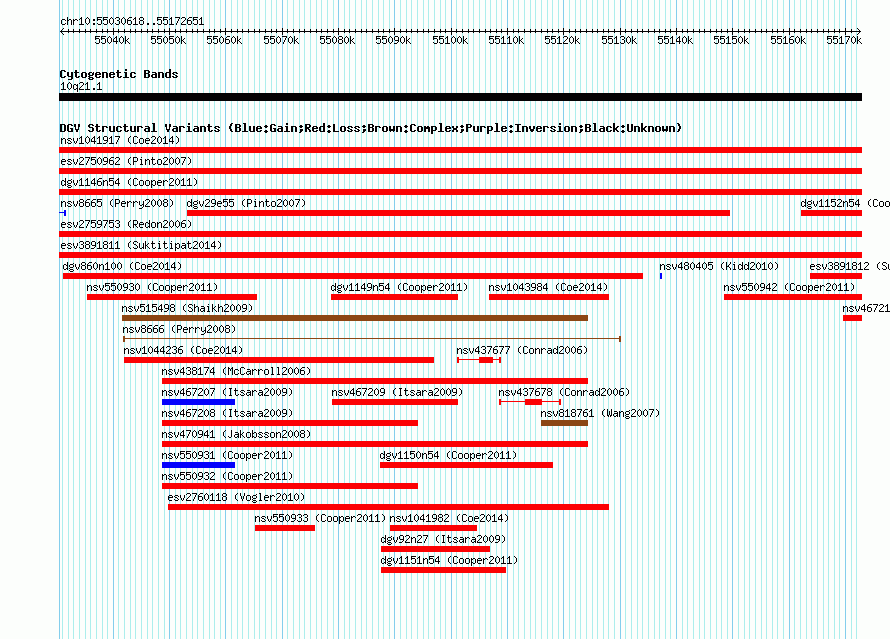
Task: Select nsv550933 (Cooper2011) label
Action: 320,518
